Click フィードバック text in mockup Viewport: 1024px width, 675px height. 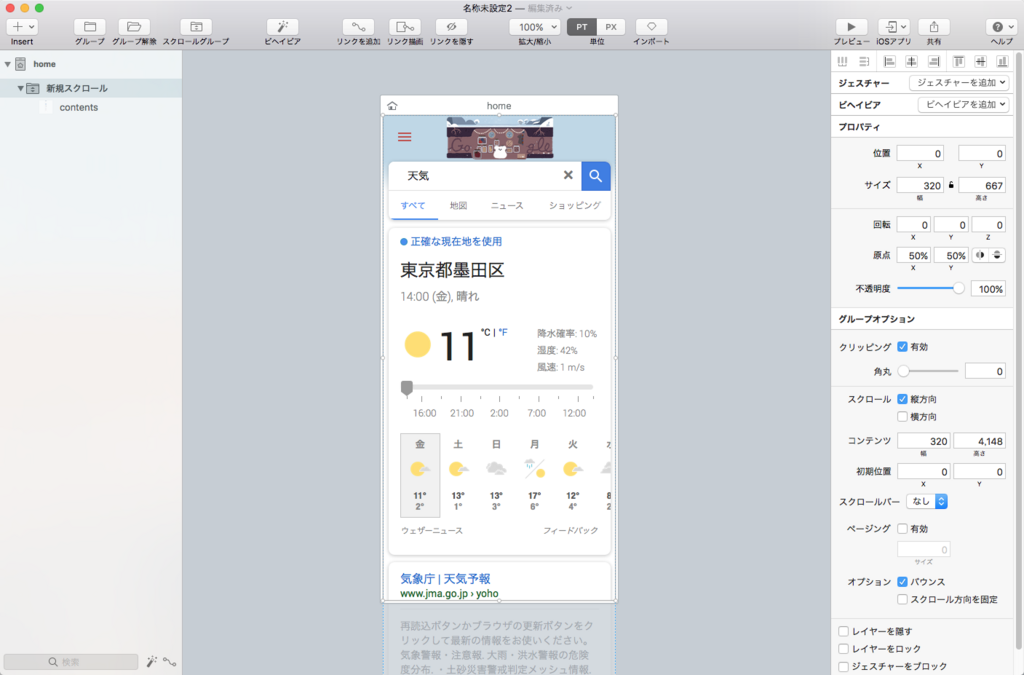[571, 531]
